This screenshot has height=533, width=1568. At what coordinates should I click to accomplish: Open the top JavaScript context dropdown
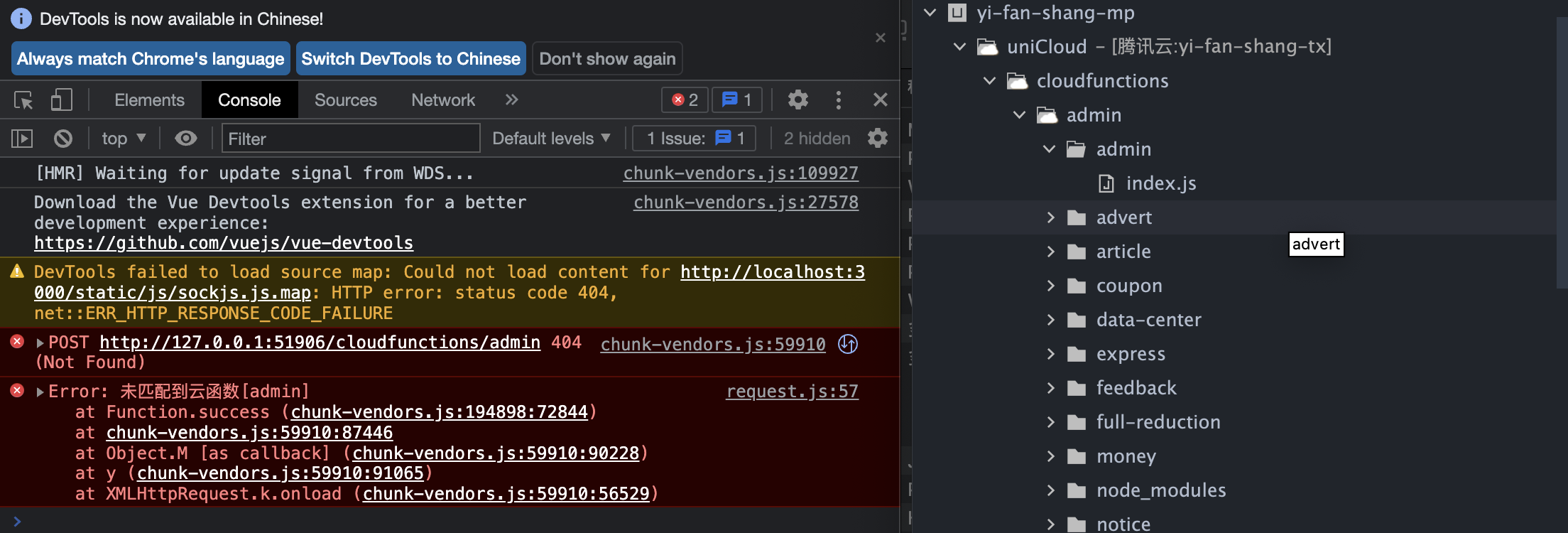coord(124,139)
